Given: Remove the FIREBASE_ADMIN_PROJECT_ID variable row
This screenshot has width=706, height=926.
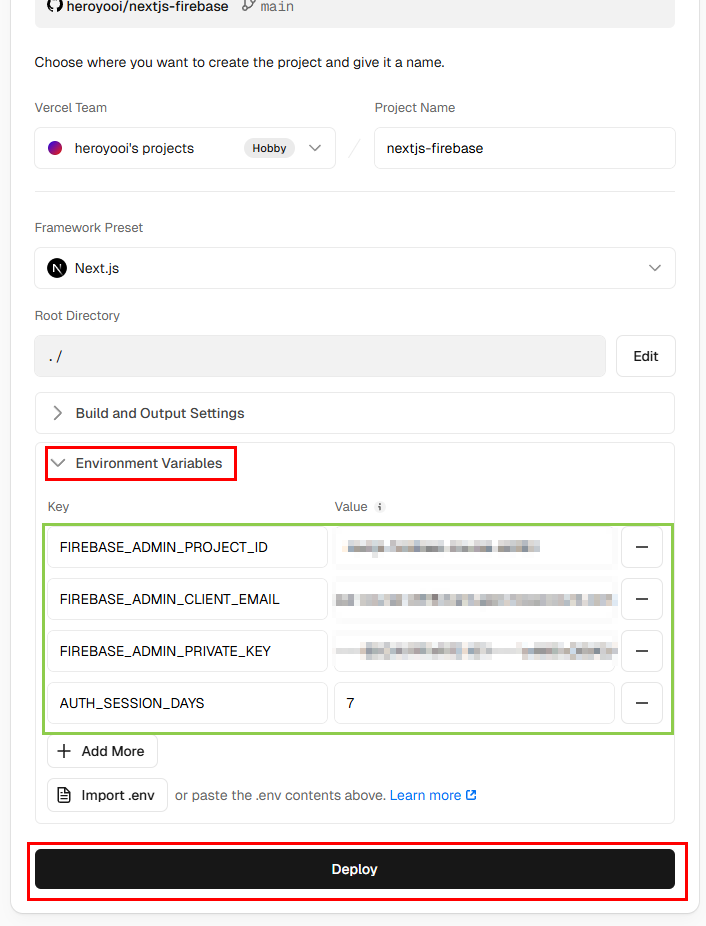Looking at the screenshot, I should tap(642, 547).
